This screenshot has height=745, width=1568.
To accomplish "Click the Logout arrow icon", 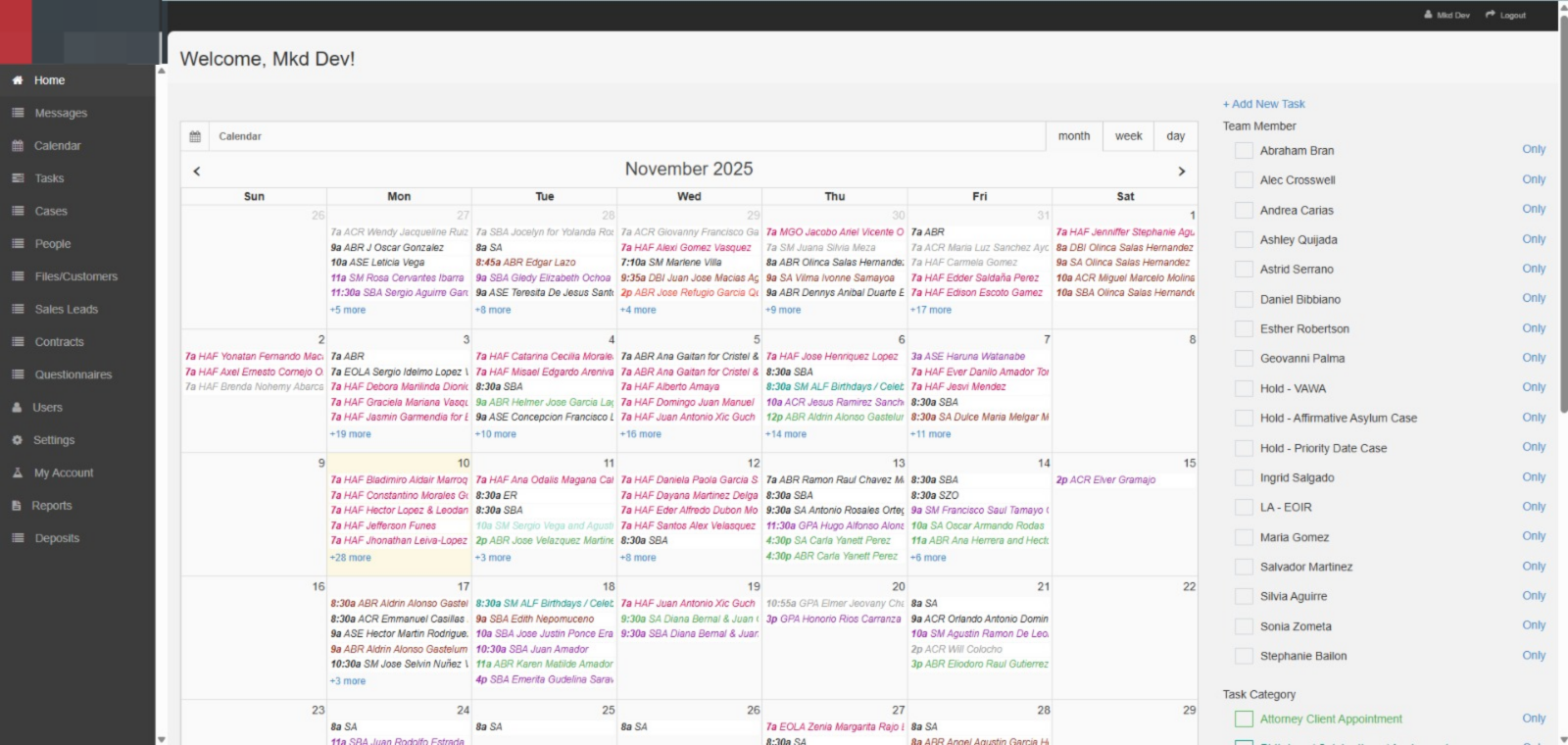I will [1490, 15].
